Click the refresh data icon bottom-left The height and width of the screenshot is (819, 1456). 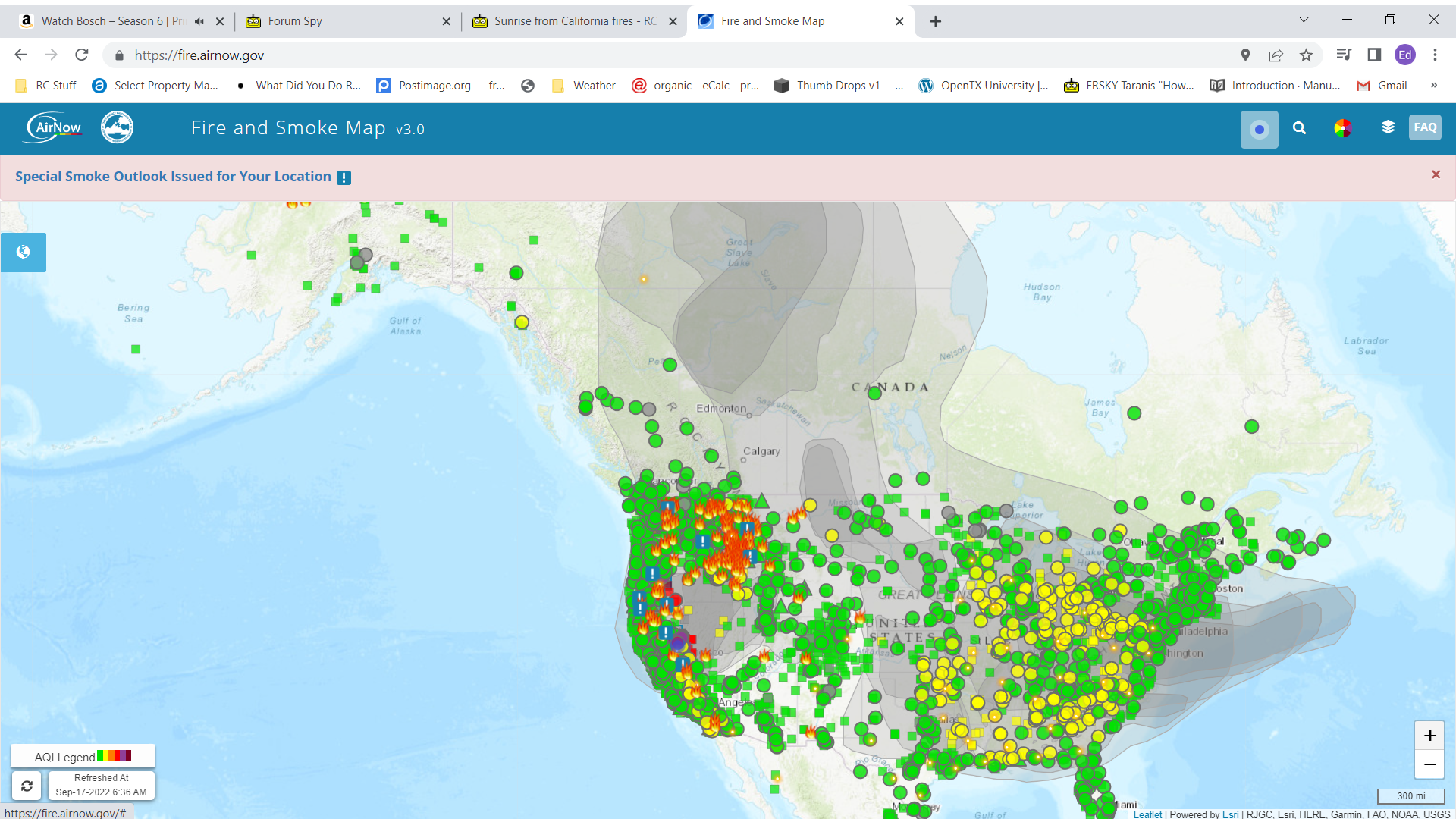tap(27, 786)
